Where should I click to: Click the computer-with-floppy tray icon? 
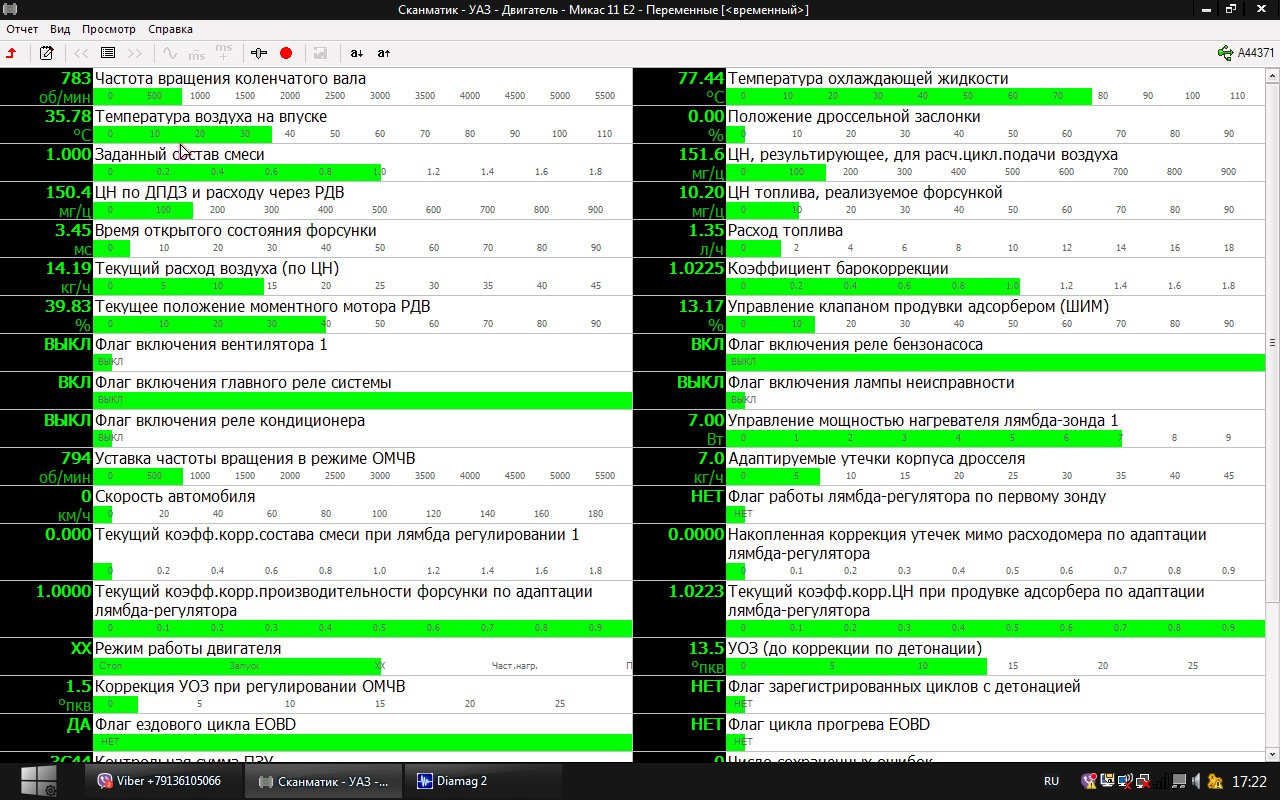(1107, 781)
